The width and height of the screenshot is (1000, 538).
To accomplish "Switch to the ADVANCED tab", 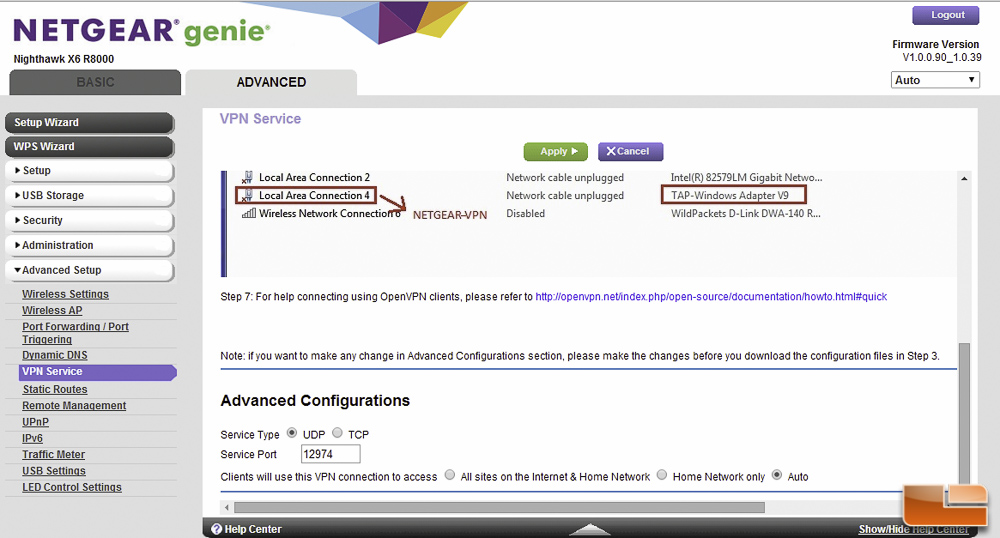I will tap(271, 82).
